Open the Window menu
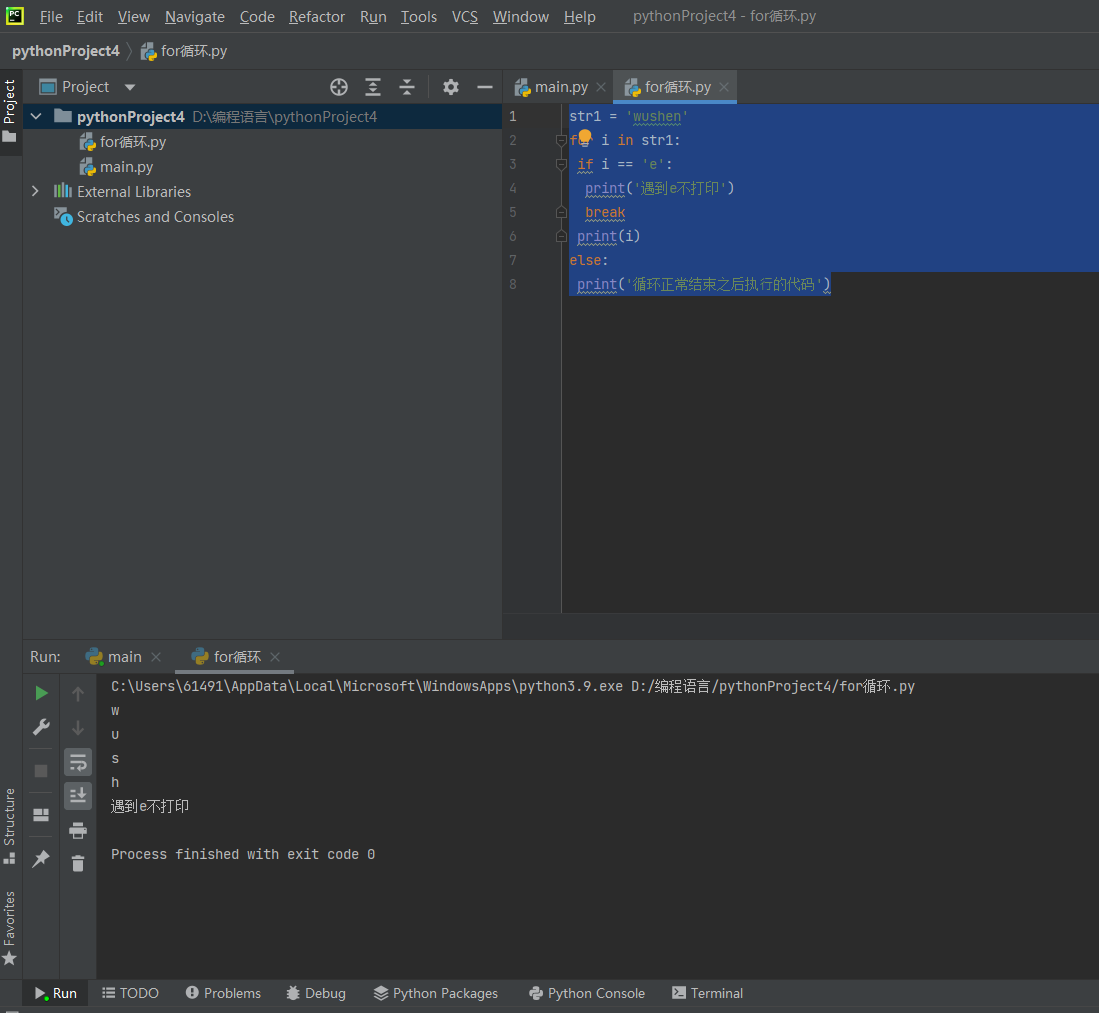The image size is (1099, 1013). [521, 17]
